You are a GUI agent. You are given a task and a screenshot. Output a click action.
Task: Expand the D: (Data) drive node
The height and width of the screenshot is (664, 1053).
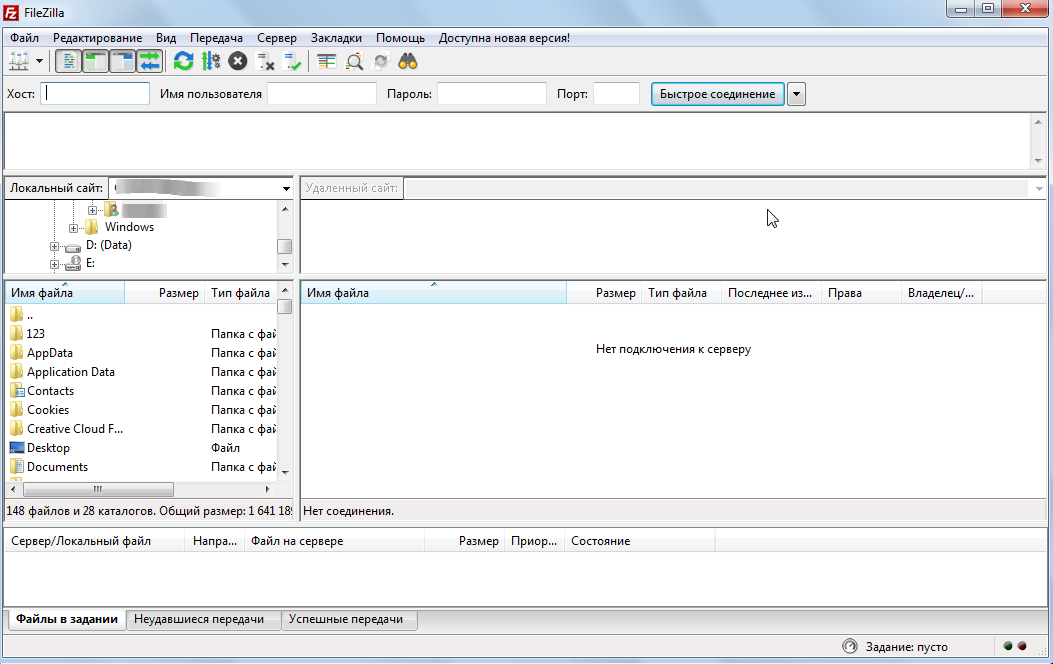pyautogui.click(x=55, y=246)
